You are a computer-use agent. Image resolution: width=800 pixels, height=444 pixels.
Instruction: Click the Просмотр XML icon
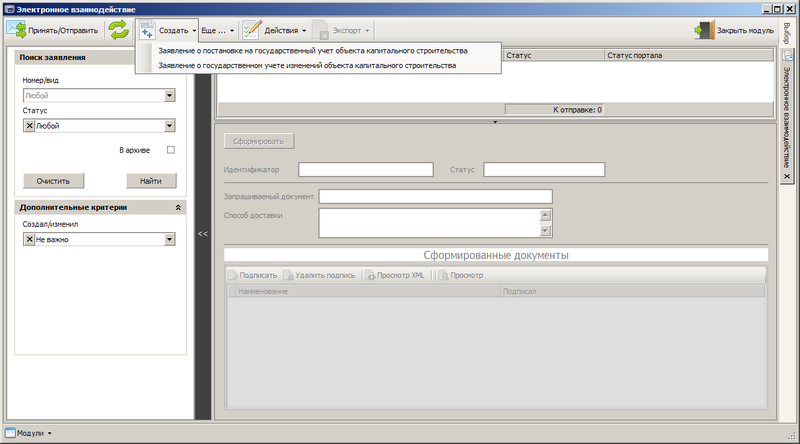tap(369, 275)
